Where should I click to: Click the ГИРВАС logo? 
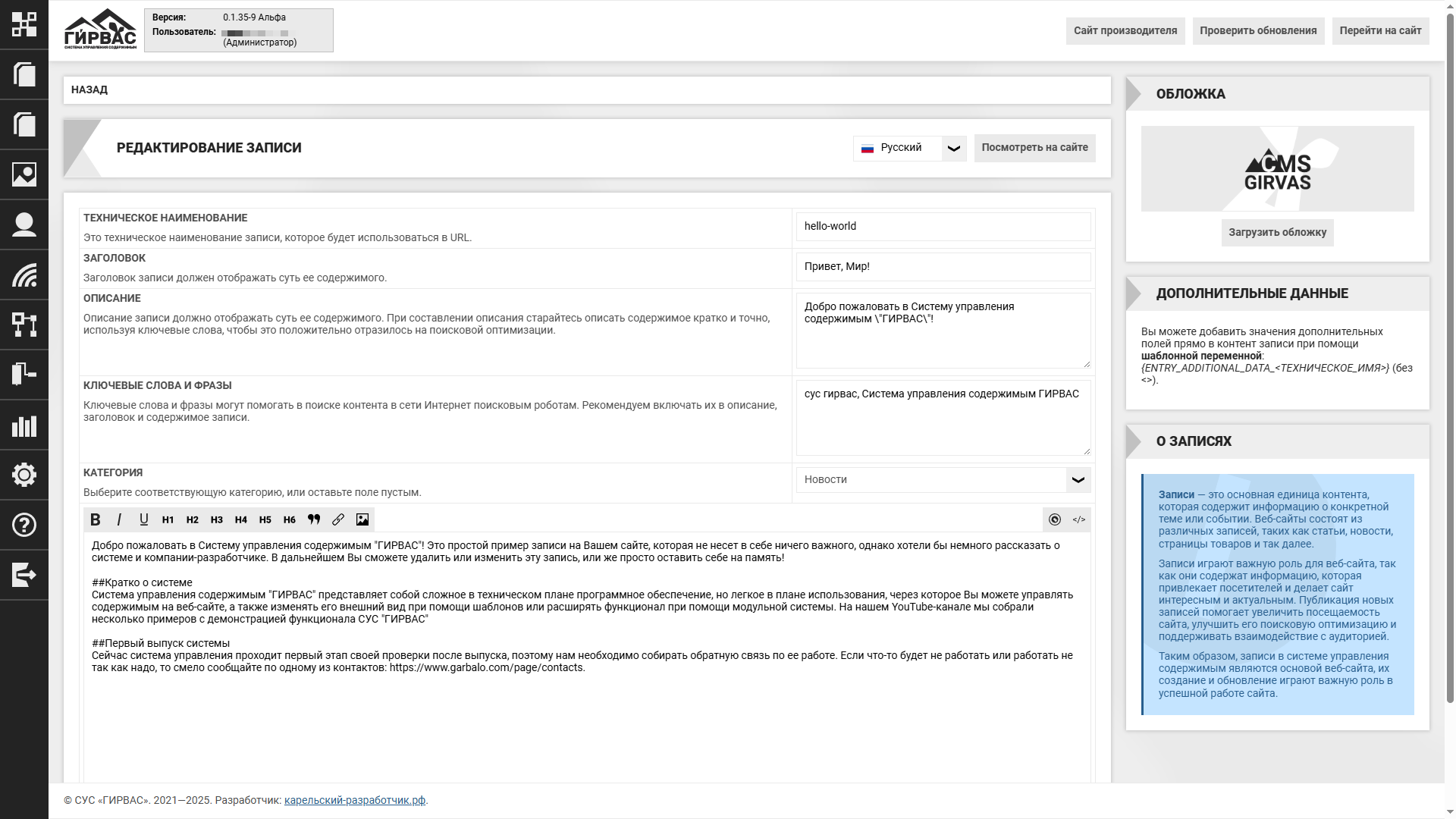[x=100, y=30]
